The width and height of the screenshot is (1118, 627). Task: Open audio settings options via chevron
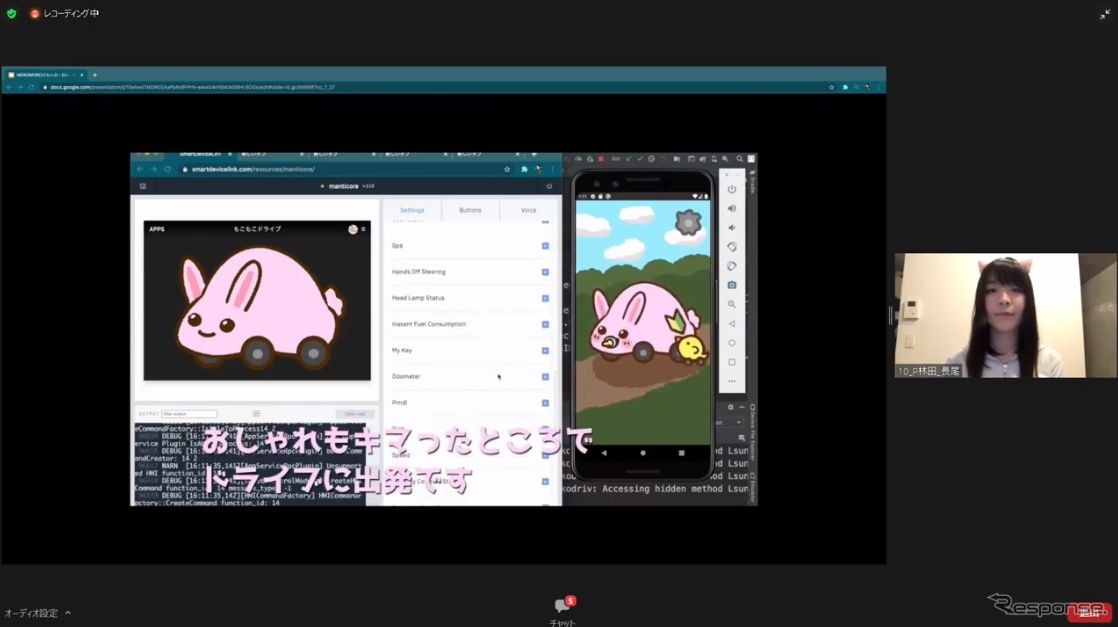pos(67,611)
